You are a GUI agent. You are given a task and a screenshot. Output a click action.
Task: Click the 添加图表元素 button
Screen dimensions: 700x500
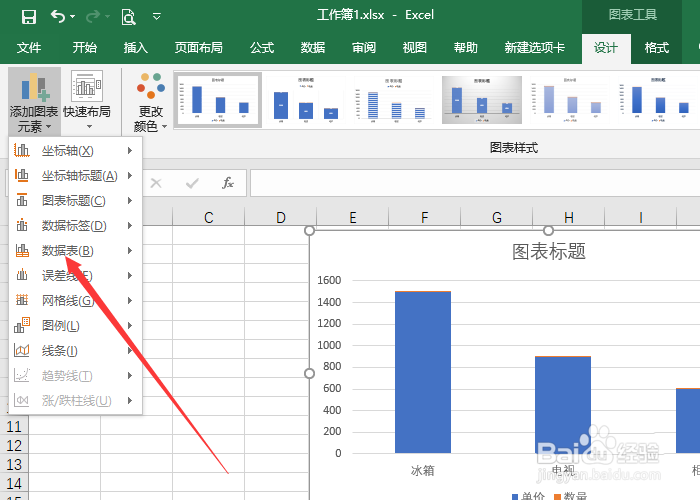tap(34, 102)
